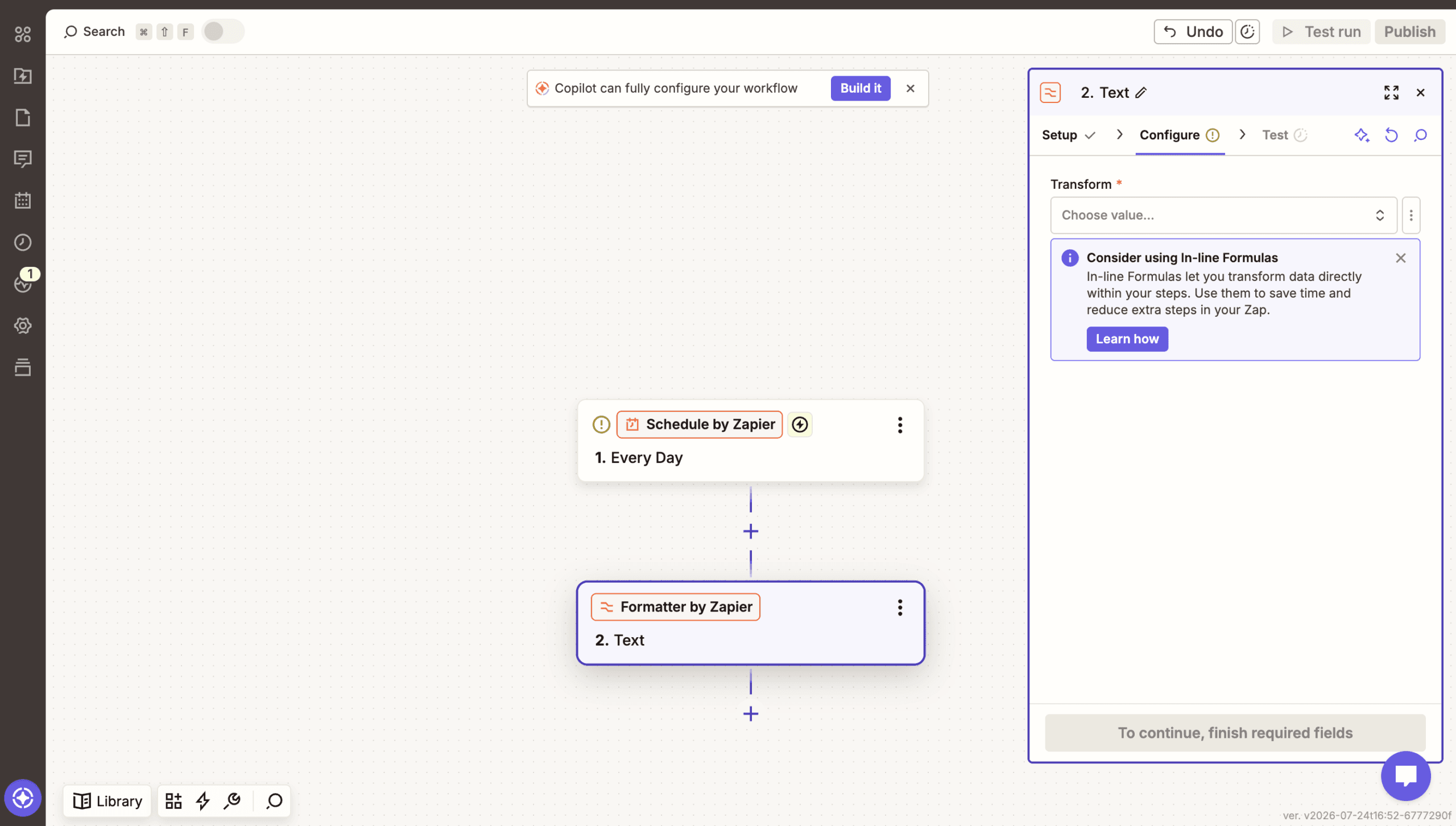Click the search icon in step panel
Image resolution: width=1456 pixels, height=826 pixels.
pyautogui.click(x=1421, y=135)
